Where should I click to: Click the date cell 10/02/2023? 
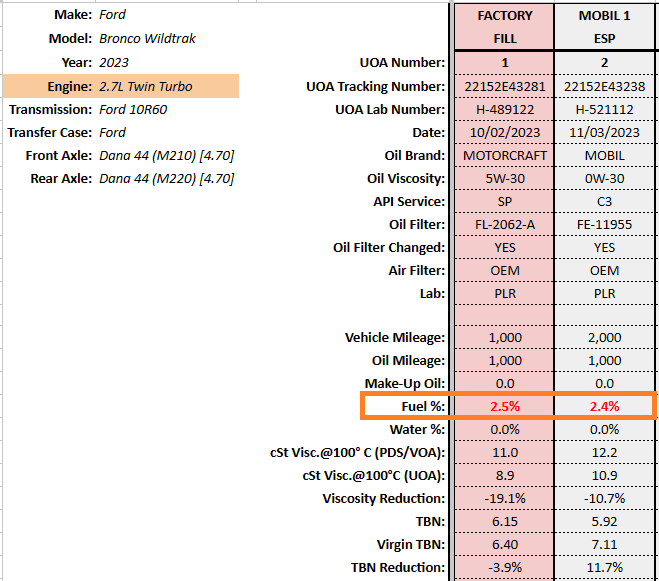coord(504,133)
